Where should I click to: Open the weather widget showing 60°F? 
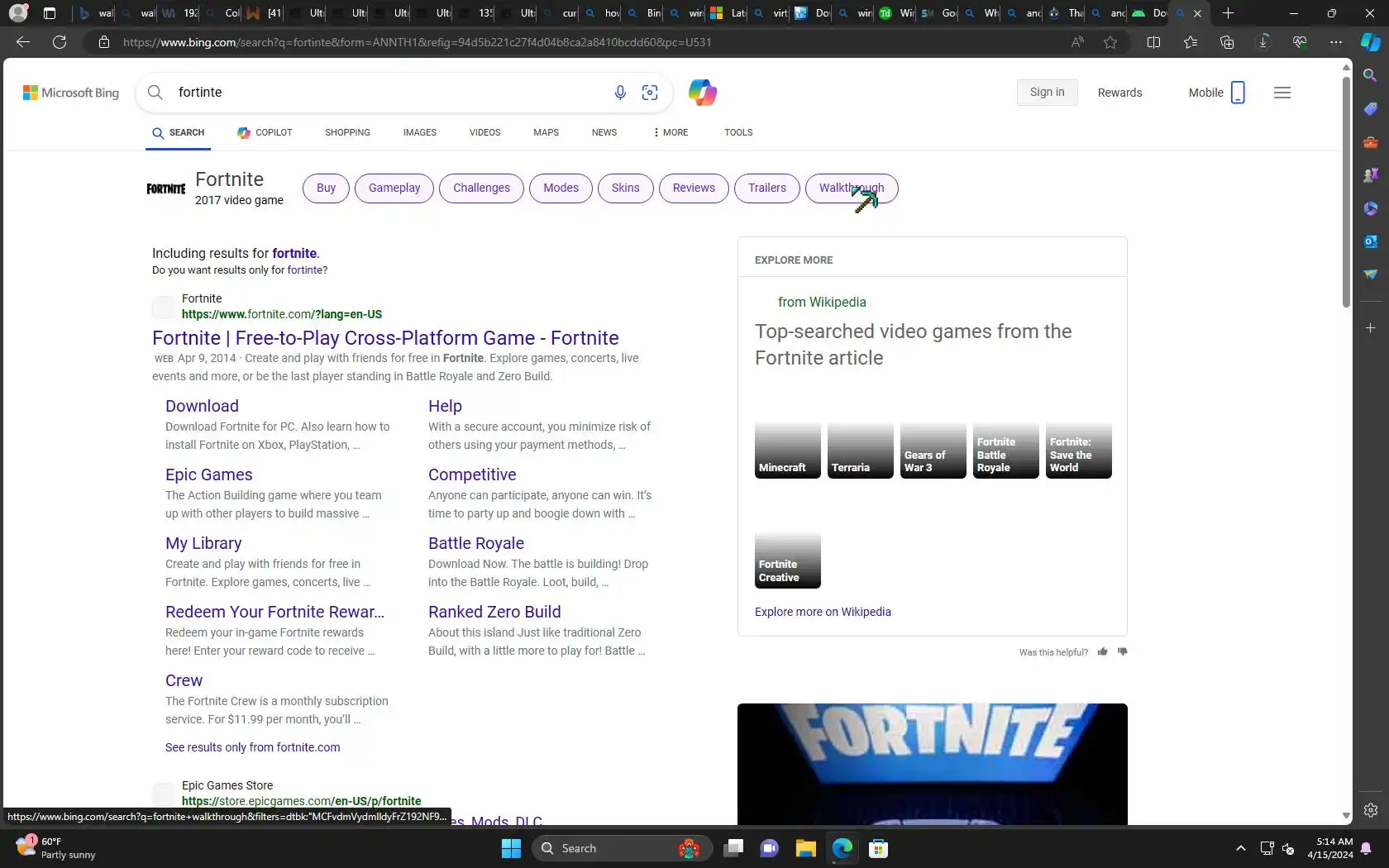(x=56, y=848)
